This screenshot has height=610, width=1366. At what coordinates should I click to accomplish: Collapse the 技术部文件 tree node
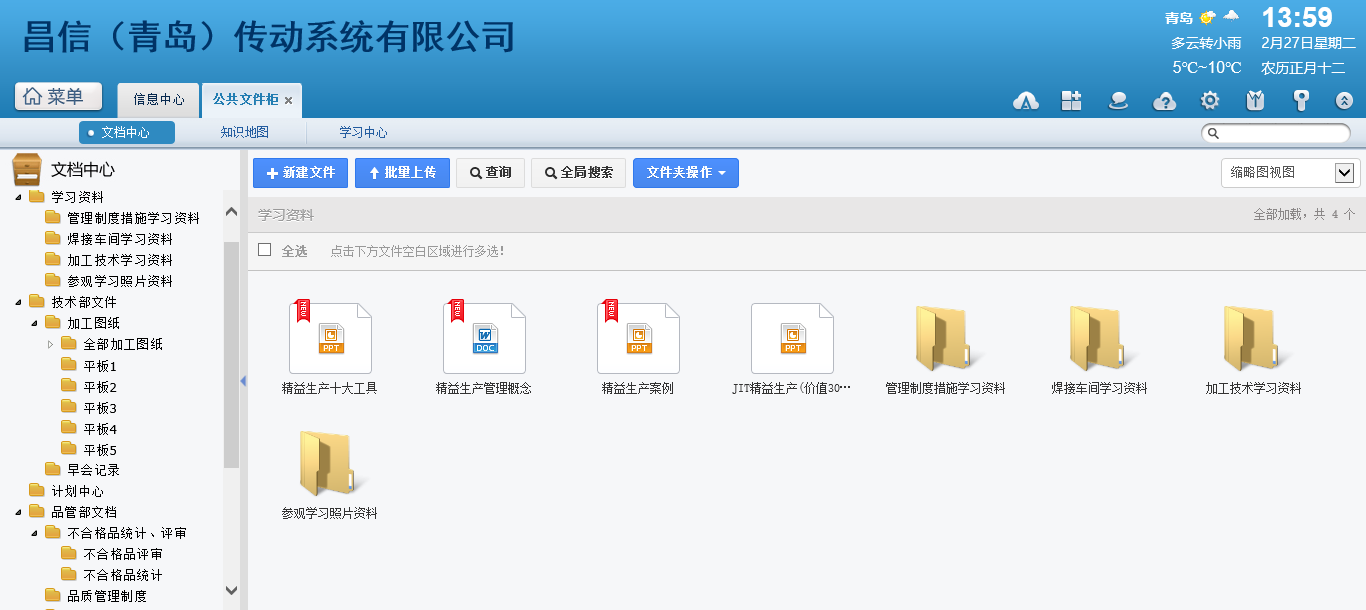tap(19, 302)
